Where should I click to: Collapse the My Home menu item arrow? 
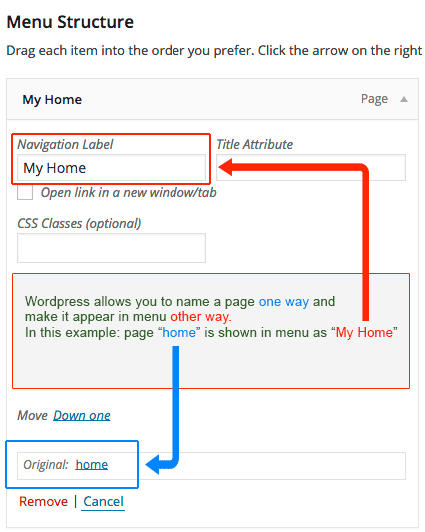(404, 99)
